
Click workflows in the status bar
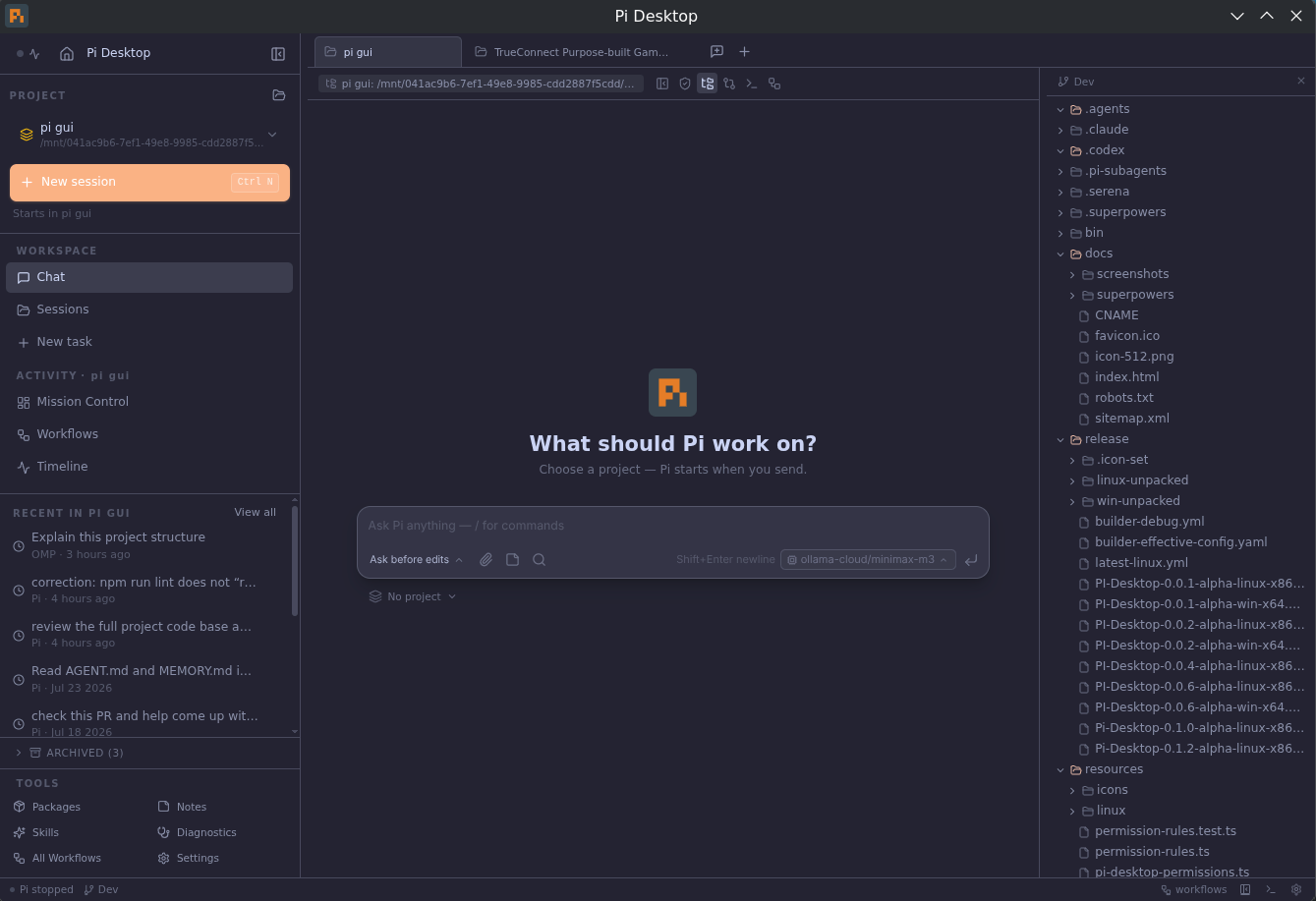pos(1194,889)
